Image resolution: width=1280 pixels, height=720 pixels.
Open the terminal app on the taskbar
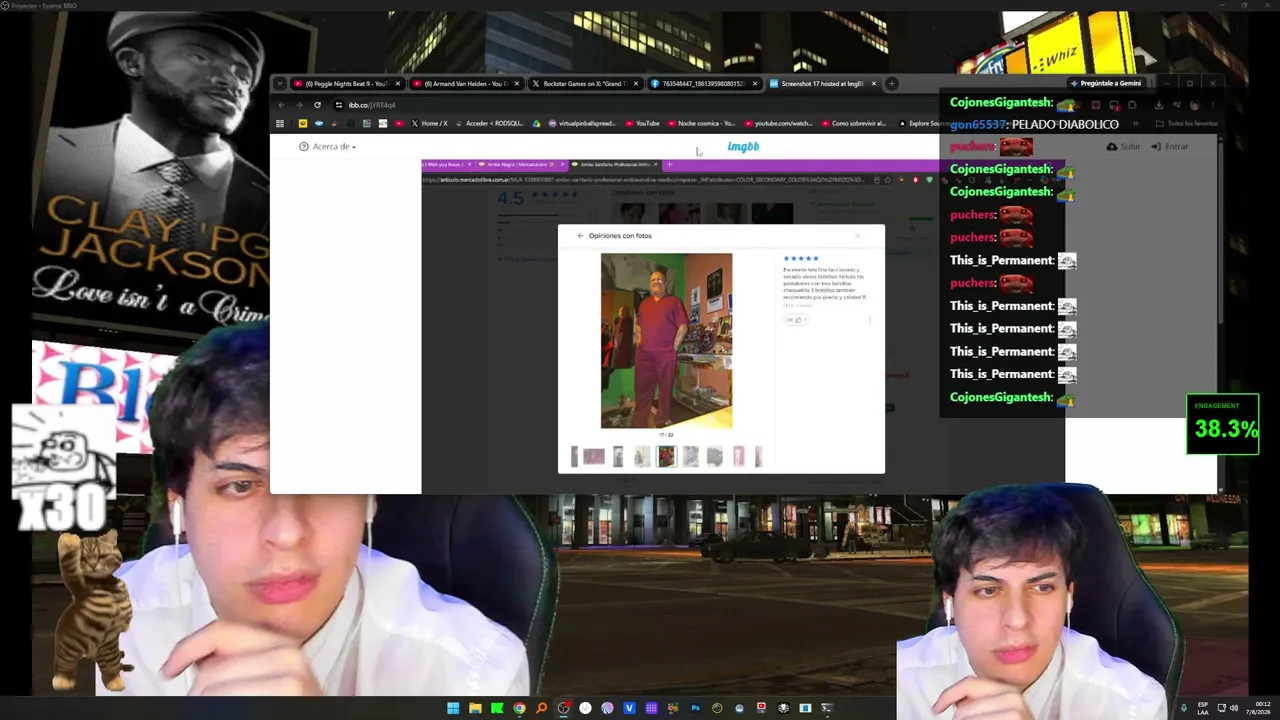click(x=827, y=708)
